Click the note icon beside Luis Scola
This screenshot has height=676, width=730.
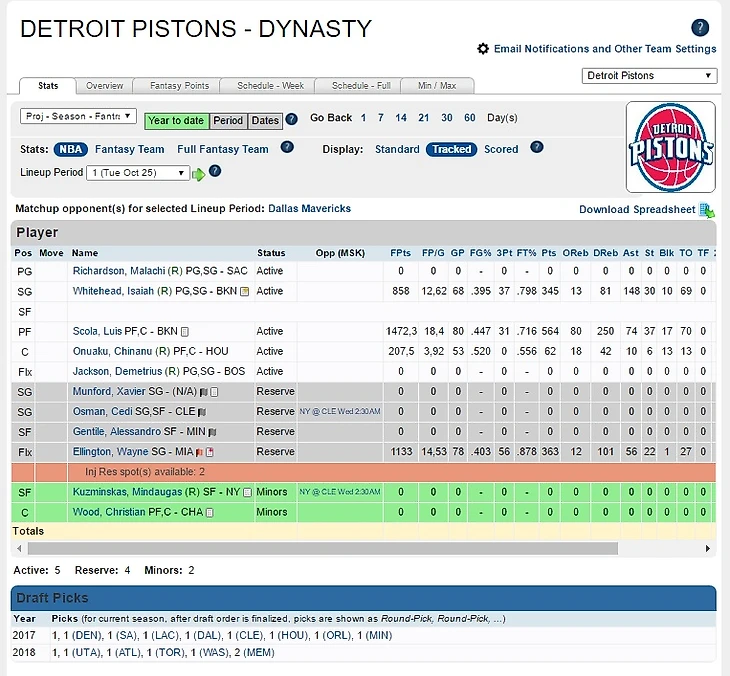185,331
